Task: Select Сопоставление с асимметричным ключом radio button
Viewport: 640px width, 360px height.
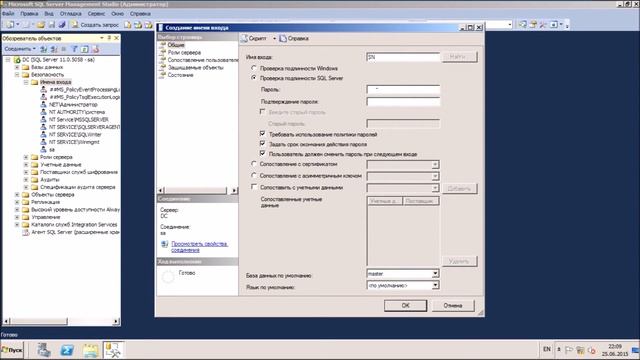Action: (x=254, y=175)
